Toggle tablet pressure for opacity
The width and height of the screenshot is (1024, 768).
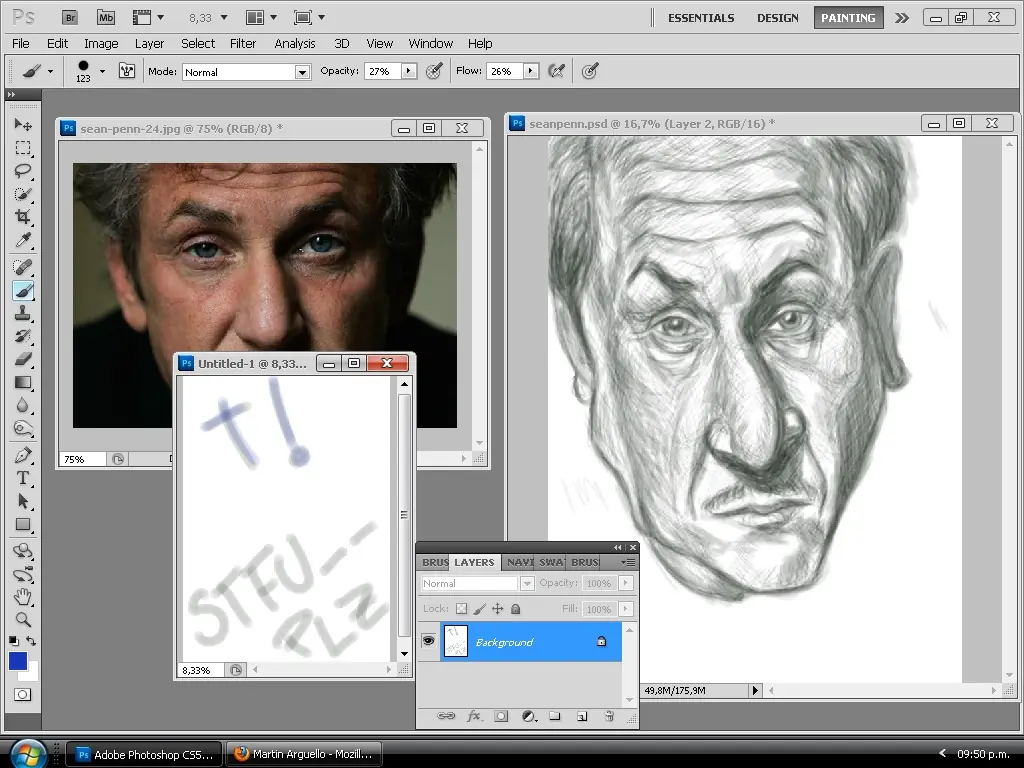coord(434,71)
